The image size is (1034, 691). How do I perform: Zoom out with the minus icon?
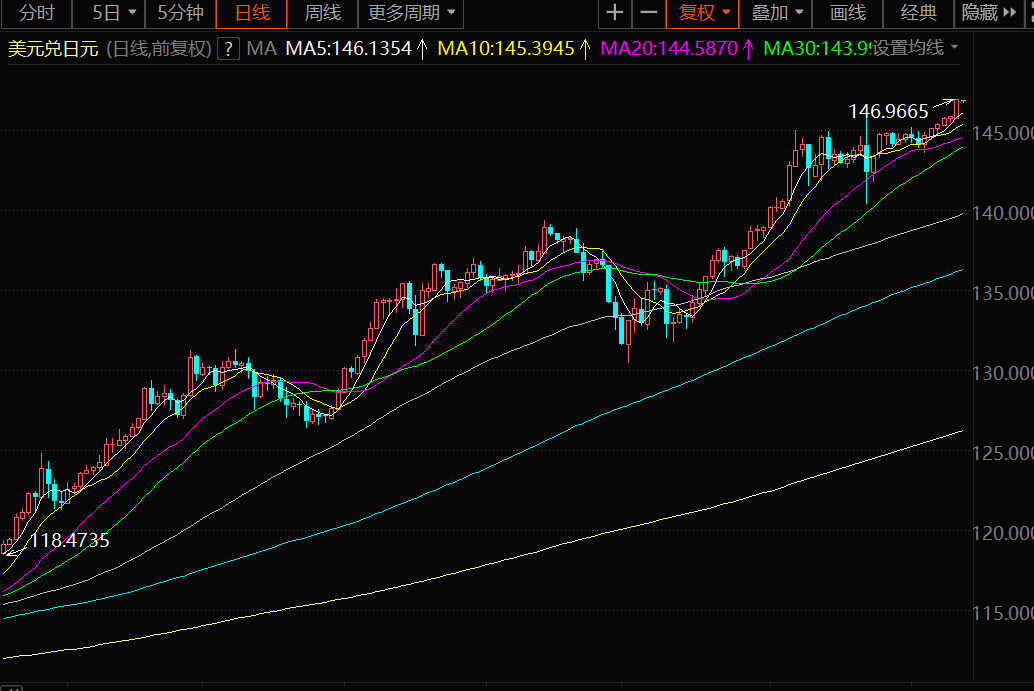pyautogui.click(x=649, y=13)
